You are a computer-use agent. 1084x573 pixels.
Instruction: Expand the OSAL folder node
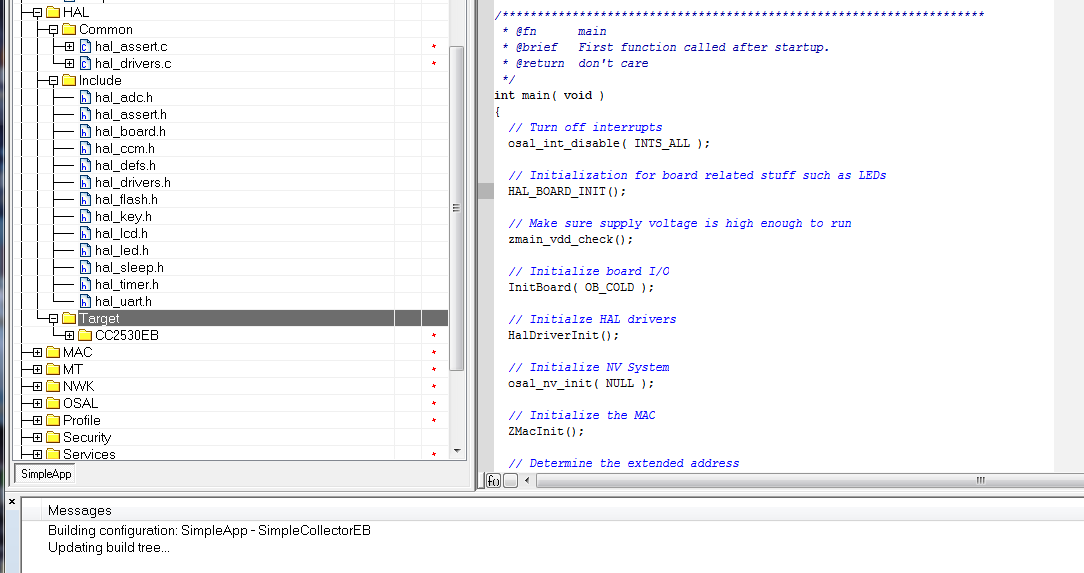pyautogui.click(x=37, y=404)
